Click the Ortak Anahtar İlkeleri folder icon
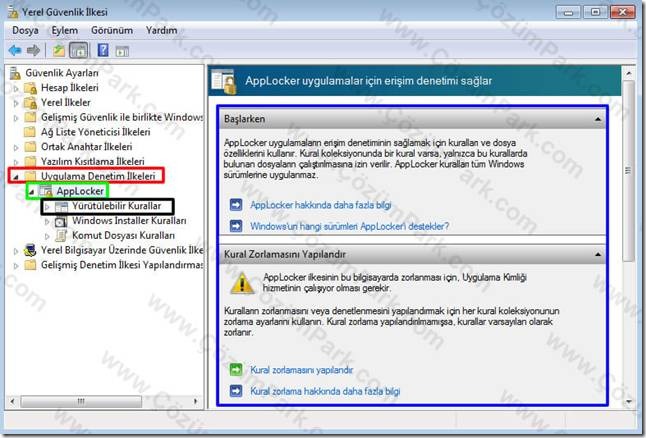This screenshot has height=438, width=646. pyautogui.click(x=30, y=147)
